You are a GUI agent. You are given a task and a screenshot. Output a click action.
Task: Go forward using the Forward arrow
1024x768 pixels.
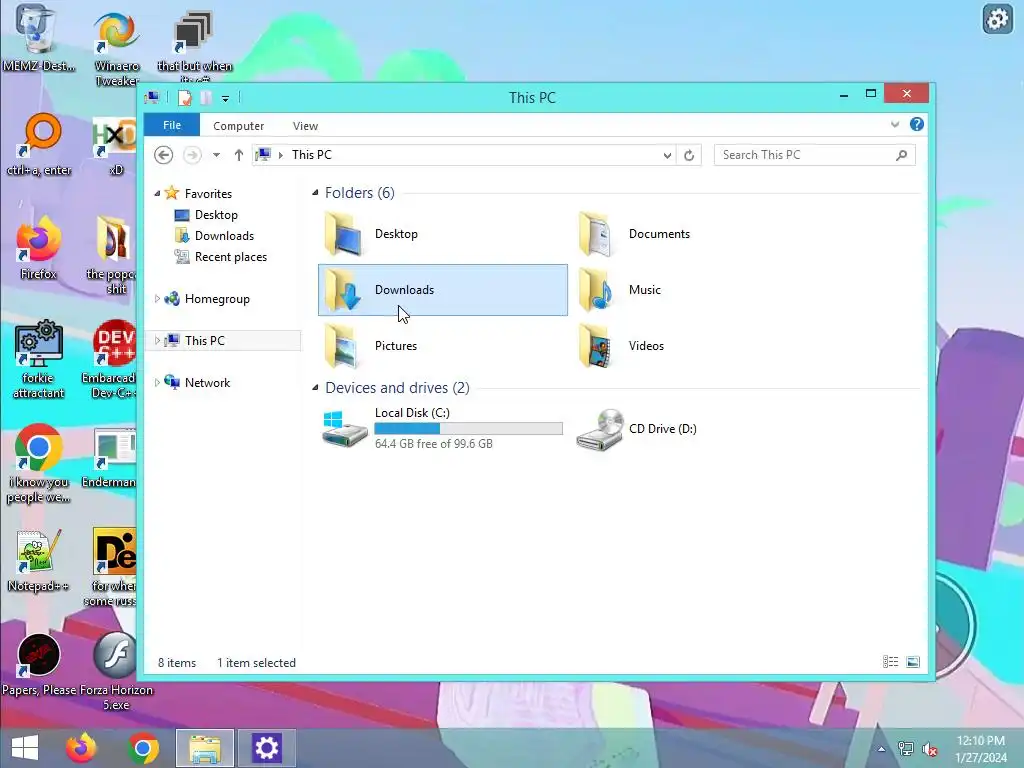(192, 155)
